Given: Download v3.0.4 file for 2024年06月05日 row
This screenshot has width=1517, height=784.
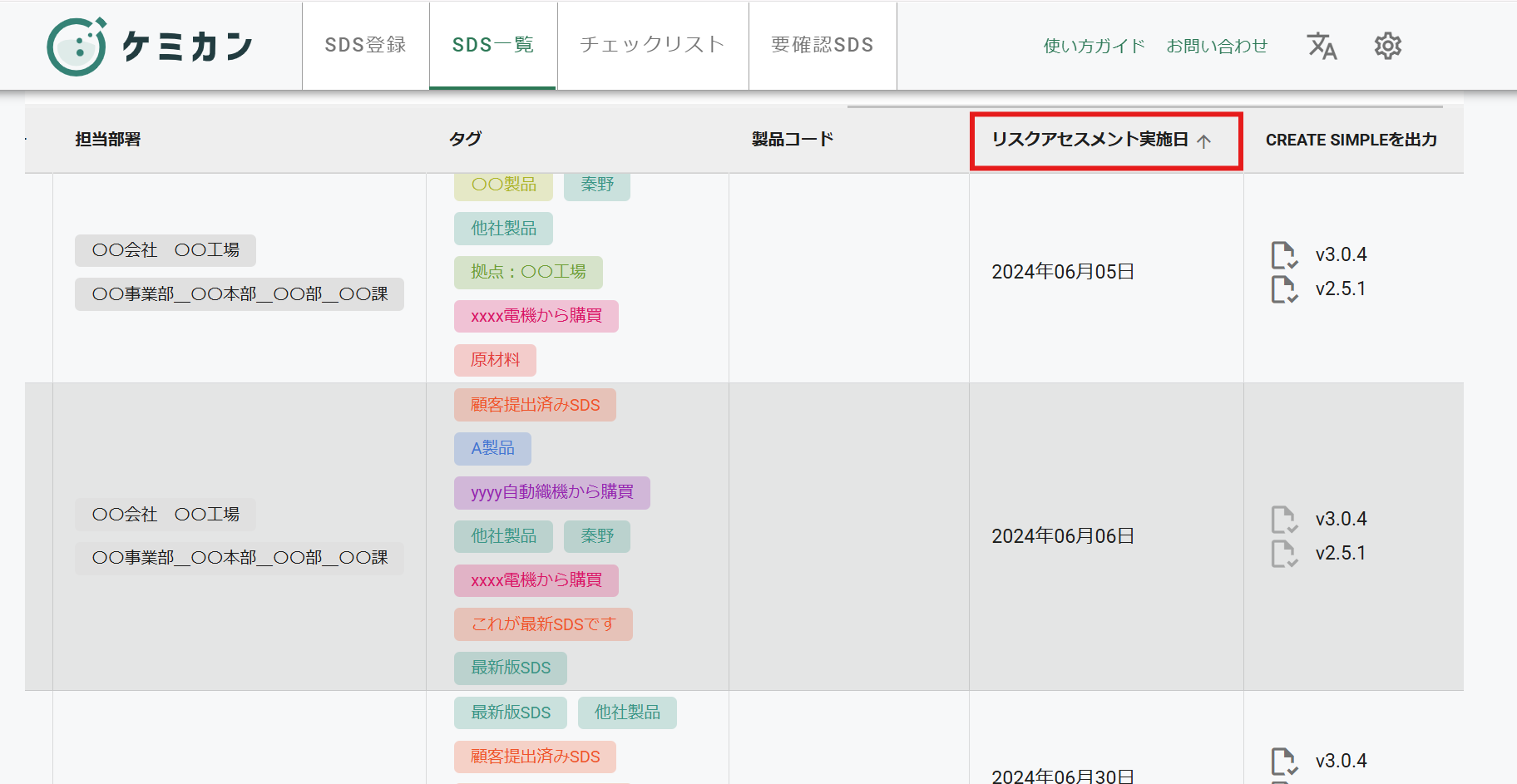Looking at the screenshot, I should point(1284,255).
